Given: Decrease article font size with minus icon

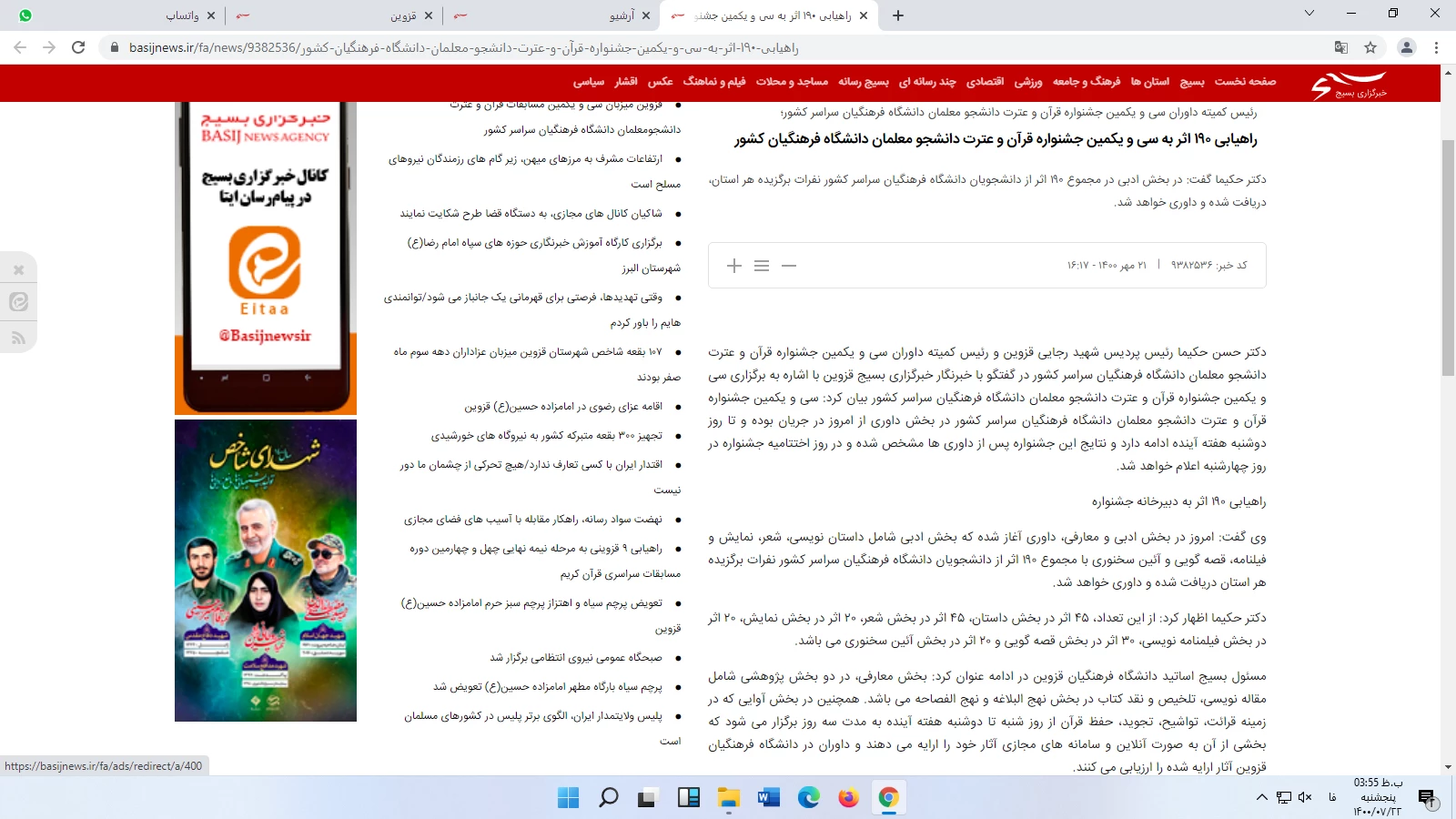Looking at the screenshot, I should point(789,266).
